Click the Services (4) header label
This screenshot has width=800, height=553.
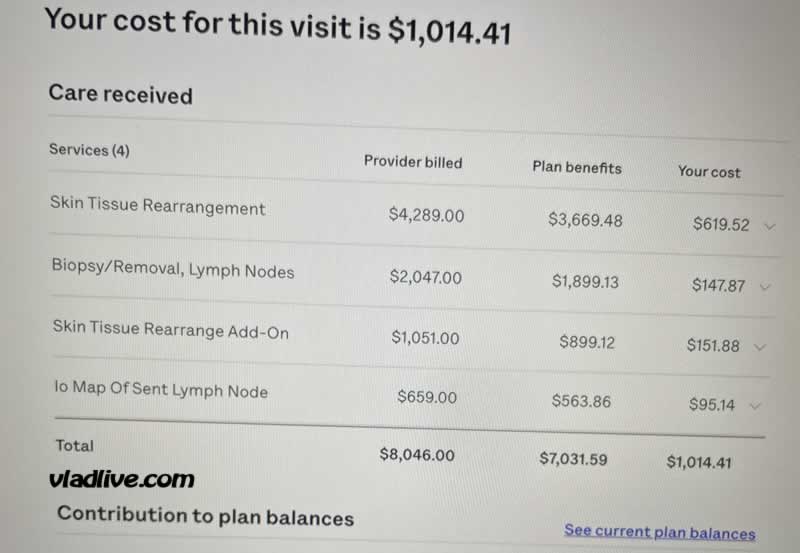coord(89,149)
